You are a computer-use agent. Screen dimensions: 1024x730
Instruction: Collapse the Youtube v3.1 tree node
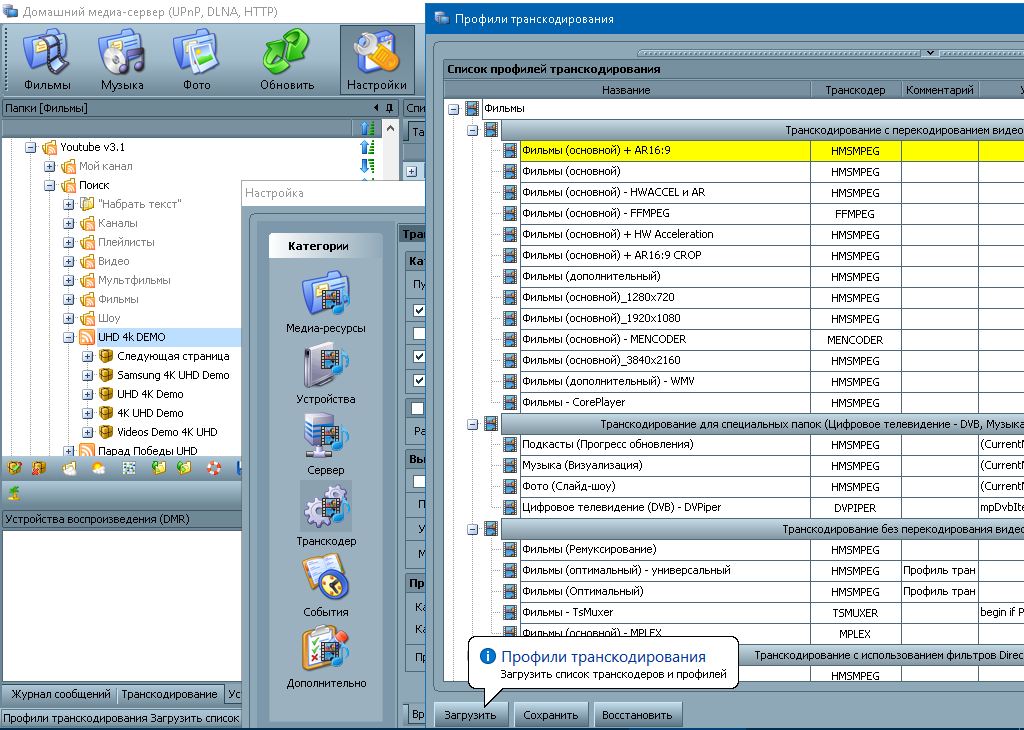pos(31,147)
